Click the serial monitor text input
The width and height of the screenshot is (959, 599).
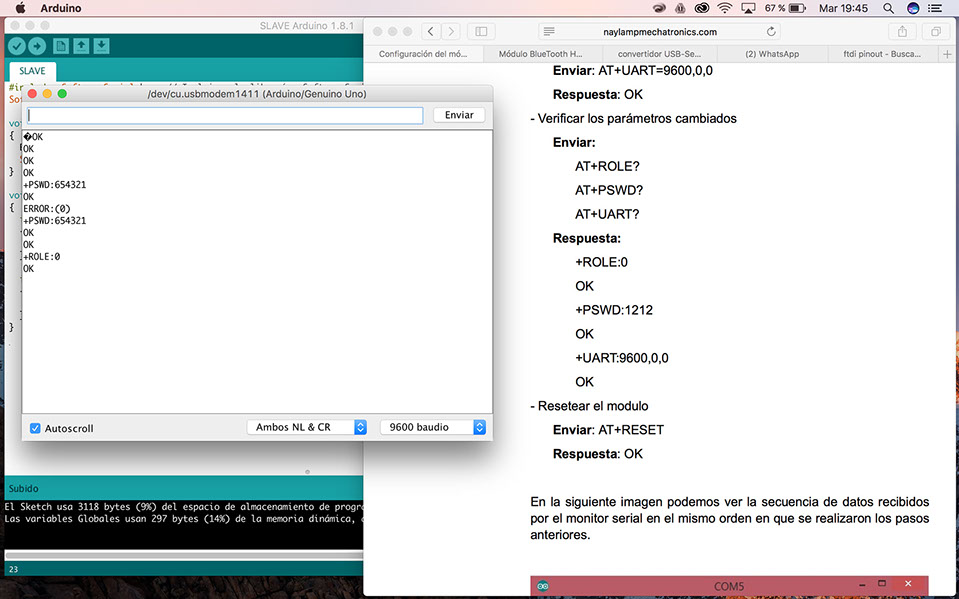(x=225, y=115)
